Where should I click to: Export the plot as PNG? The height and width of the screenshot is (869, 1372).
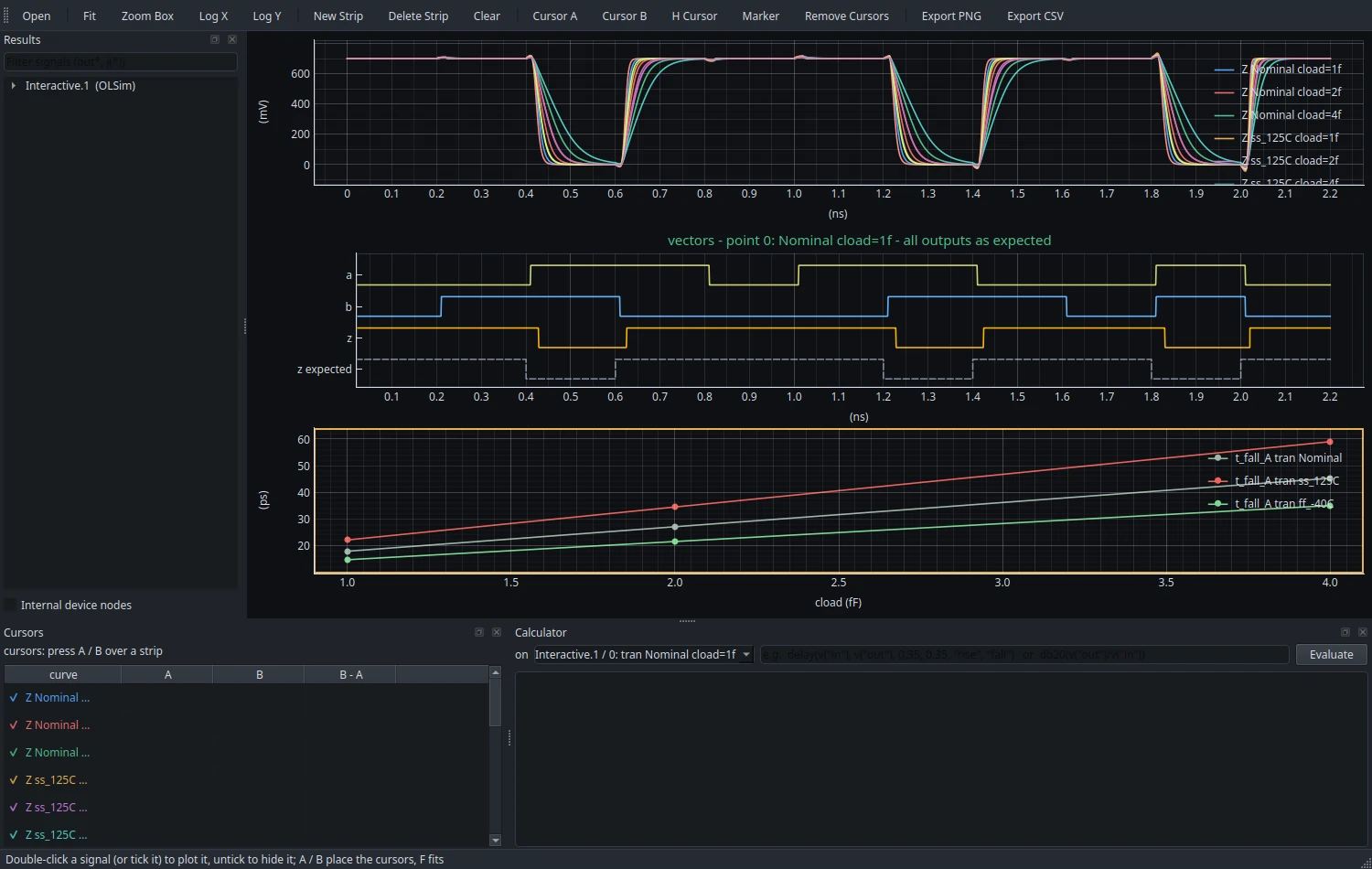951,16
